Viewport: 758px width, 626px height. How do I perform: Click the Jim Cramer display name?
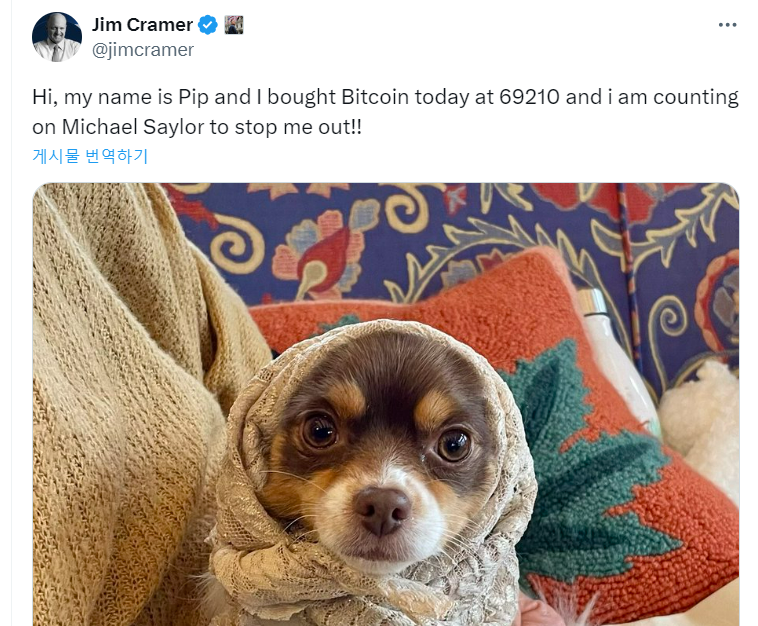(142, 25)
